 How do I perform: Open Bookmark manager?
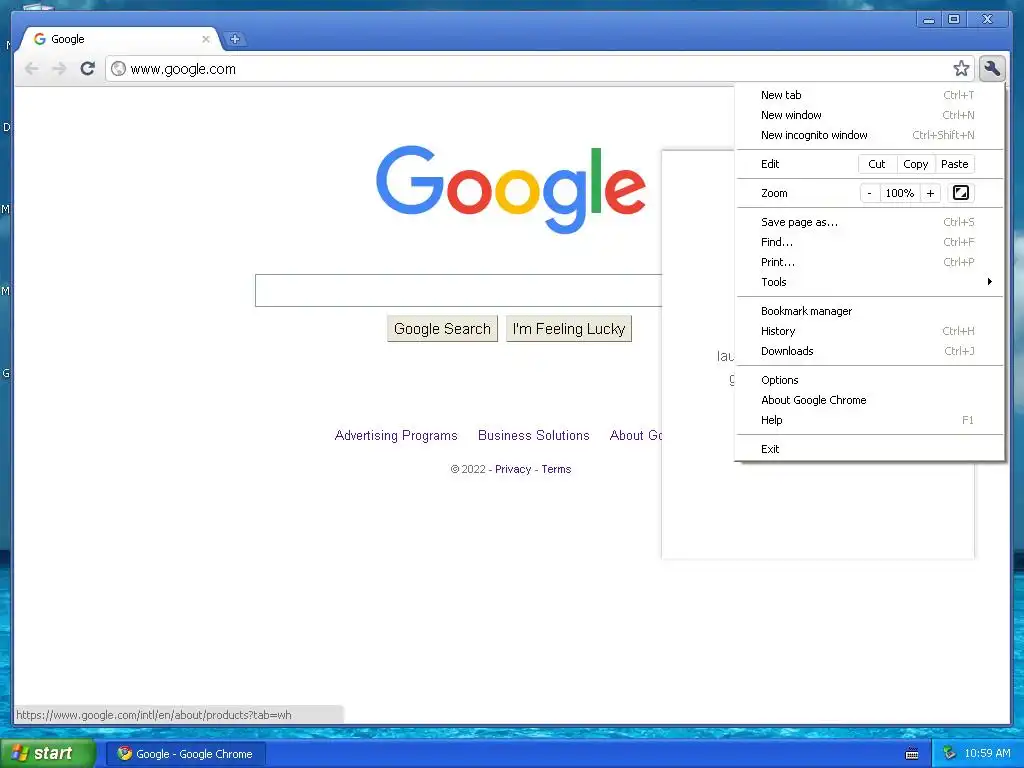pyautogui.click(x=869, y=311)
